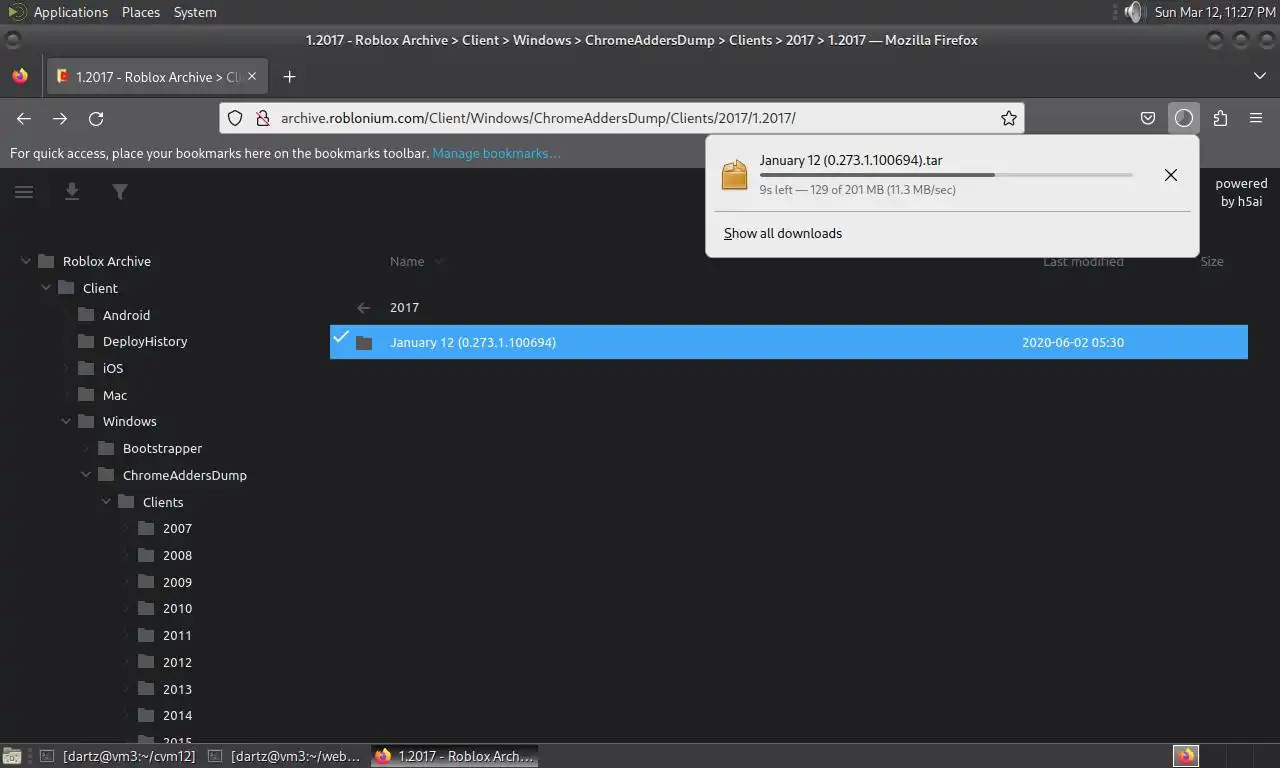Open the Applications menu
Viewport: 1280px width, 768px height.
(71, 12)
